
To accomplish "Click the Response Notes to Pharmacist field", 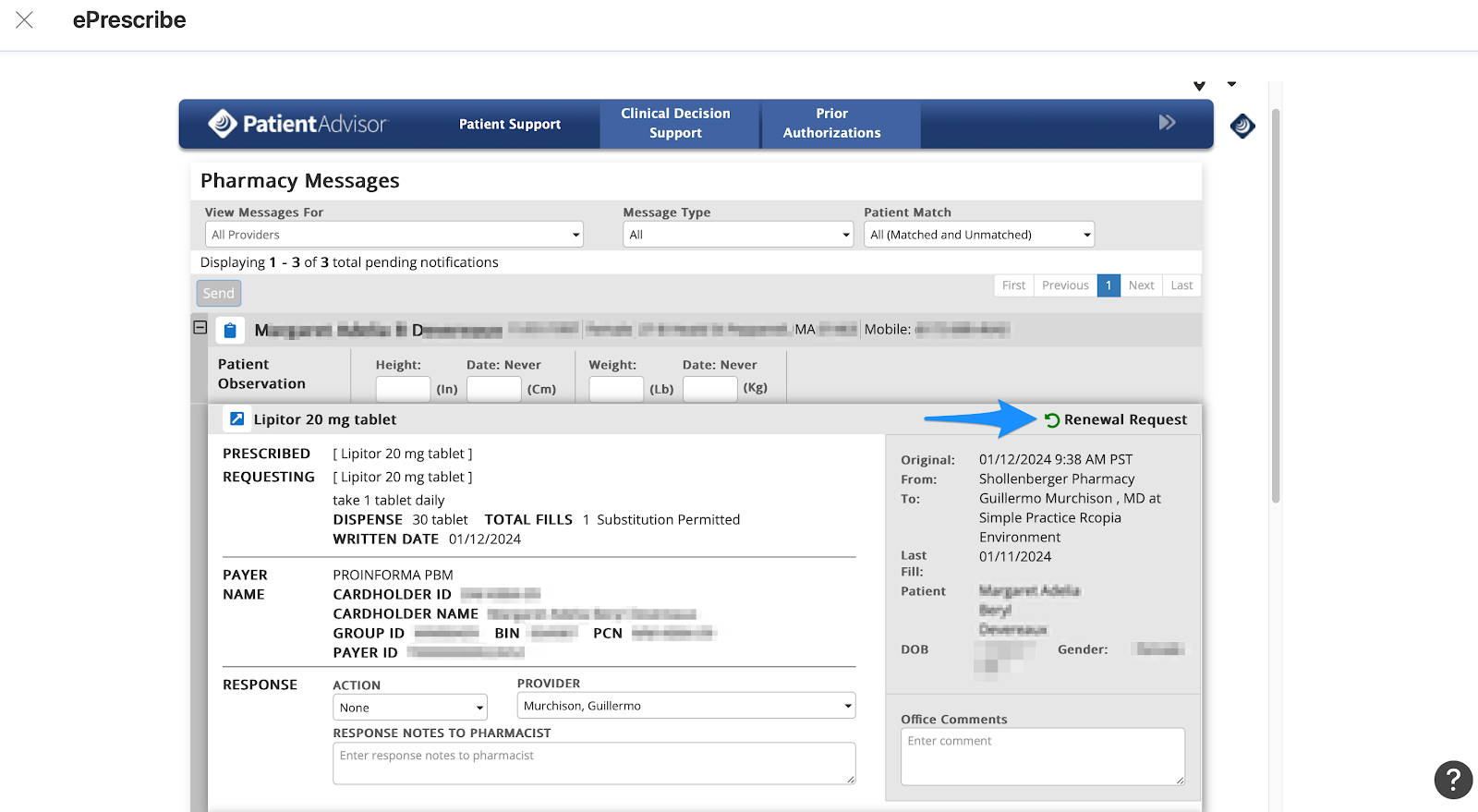I will [594, 764].
